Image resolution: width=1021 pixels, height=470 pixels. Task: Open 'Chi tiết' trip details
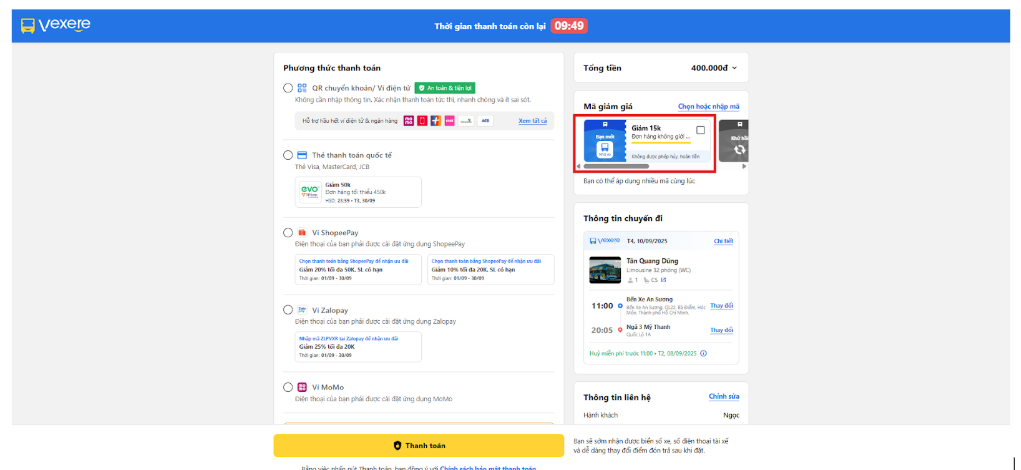pyautogui.click(x=723, y=241)
